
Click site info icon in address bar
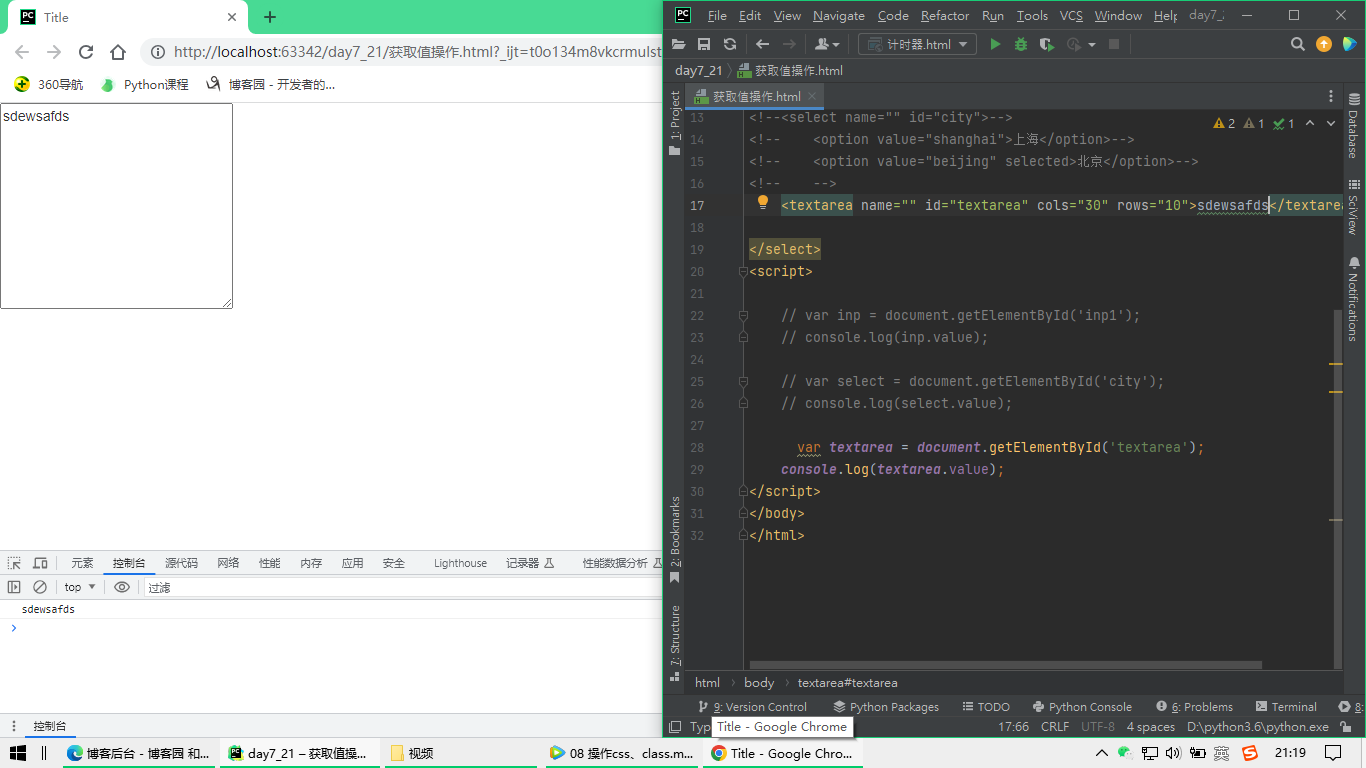coord(158,52)
